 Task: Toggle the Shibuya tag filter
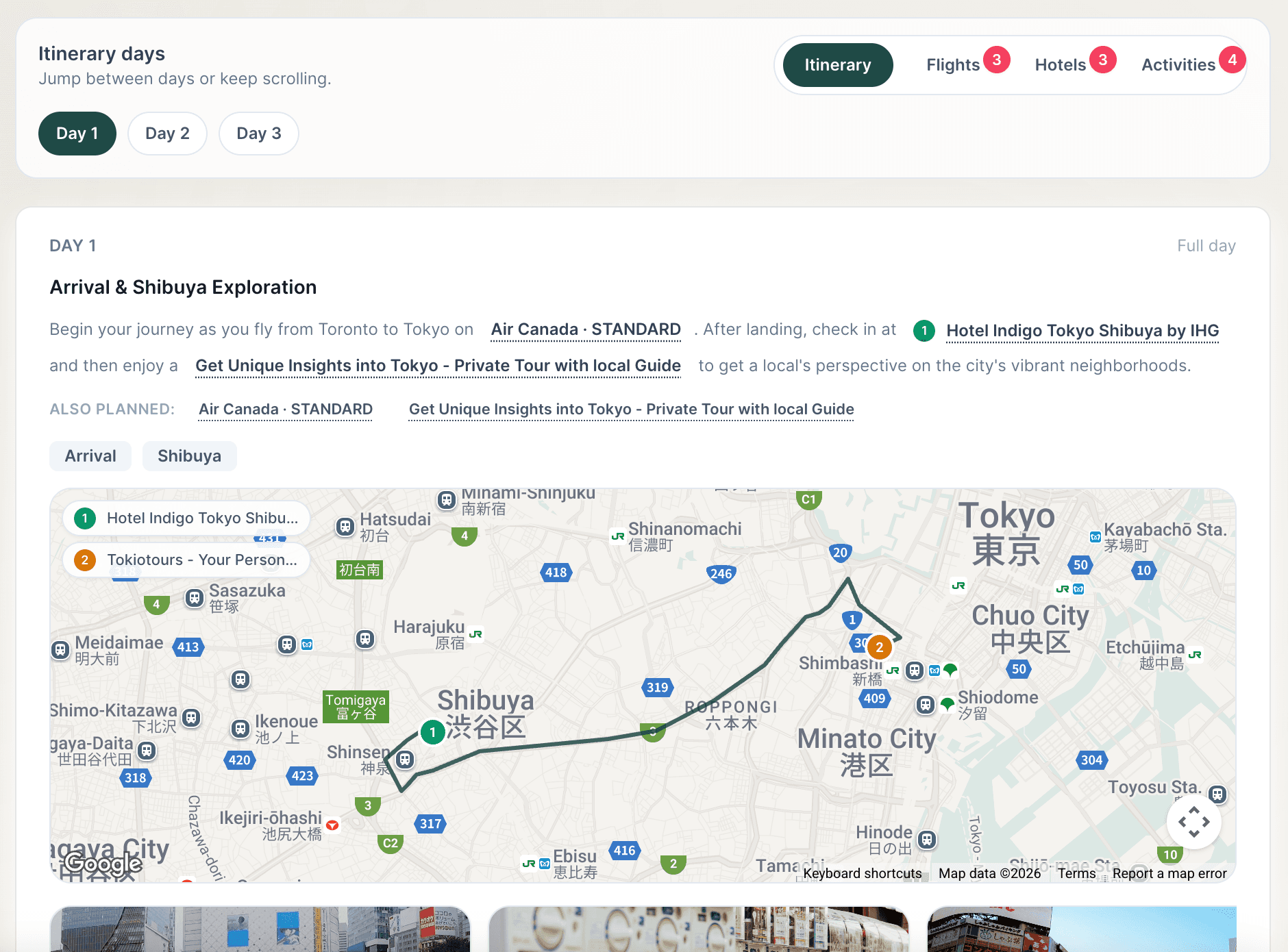[189, 455]
